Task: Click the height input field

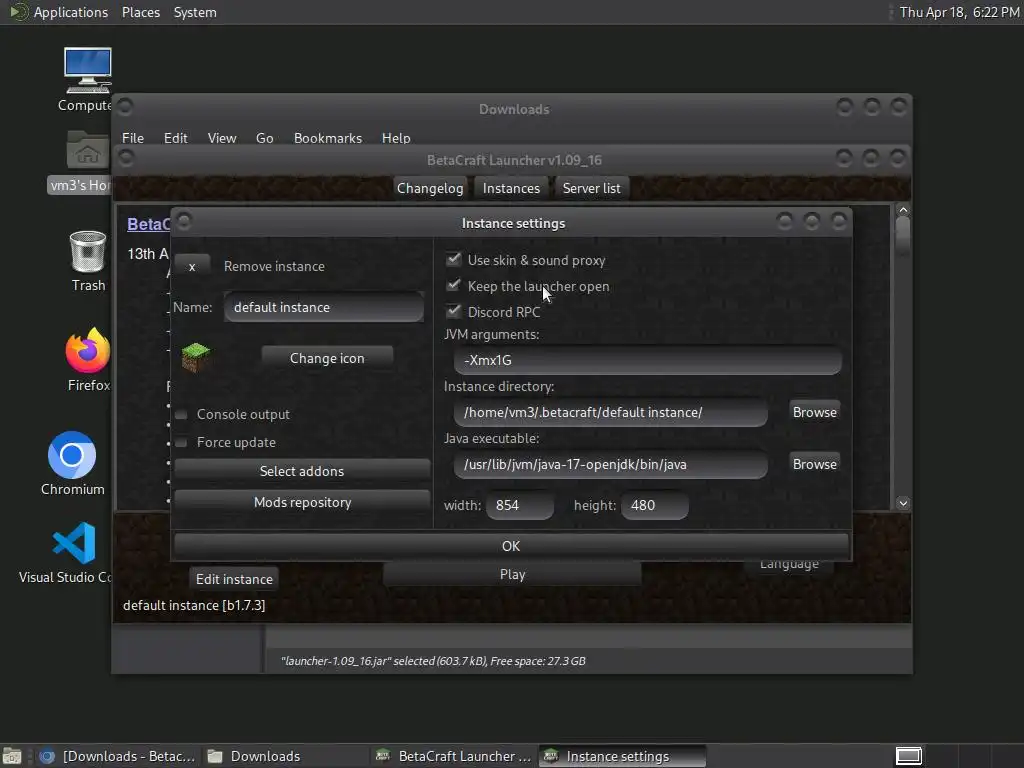Action: [654, 505]
